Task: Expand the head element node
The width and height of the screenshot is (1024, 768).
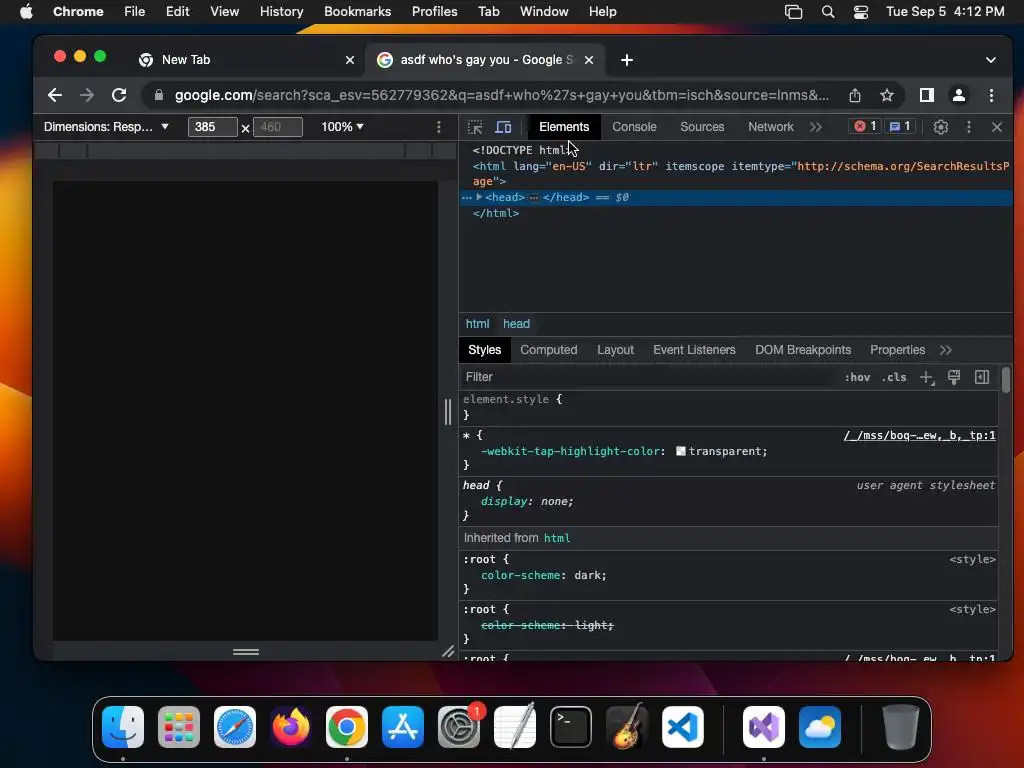Action: [x=479, y=197]
